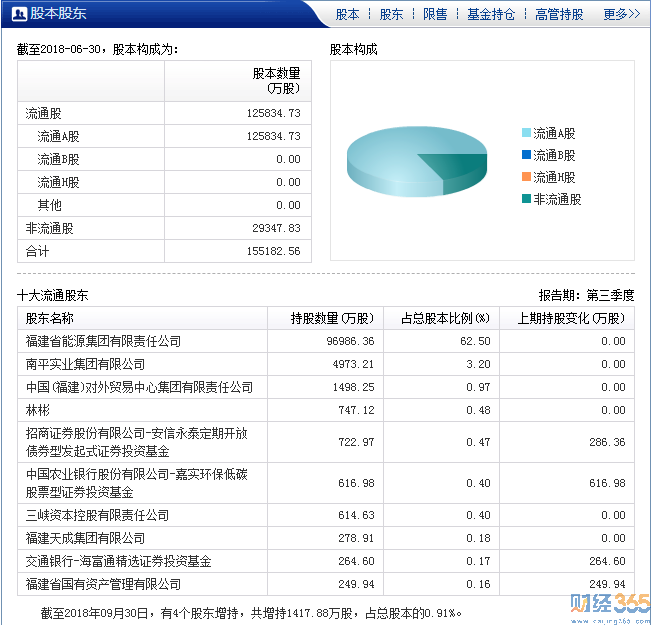Select the 股本数量(万股) column header
The image size is (651, 625).
point(238,81)
